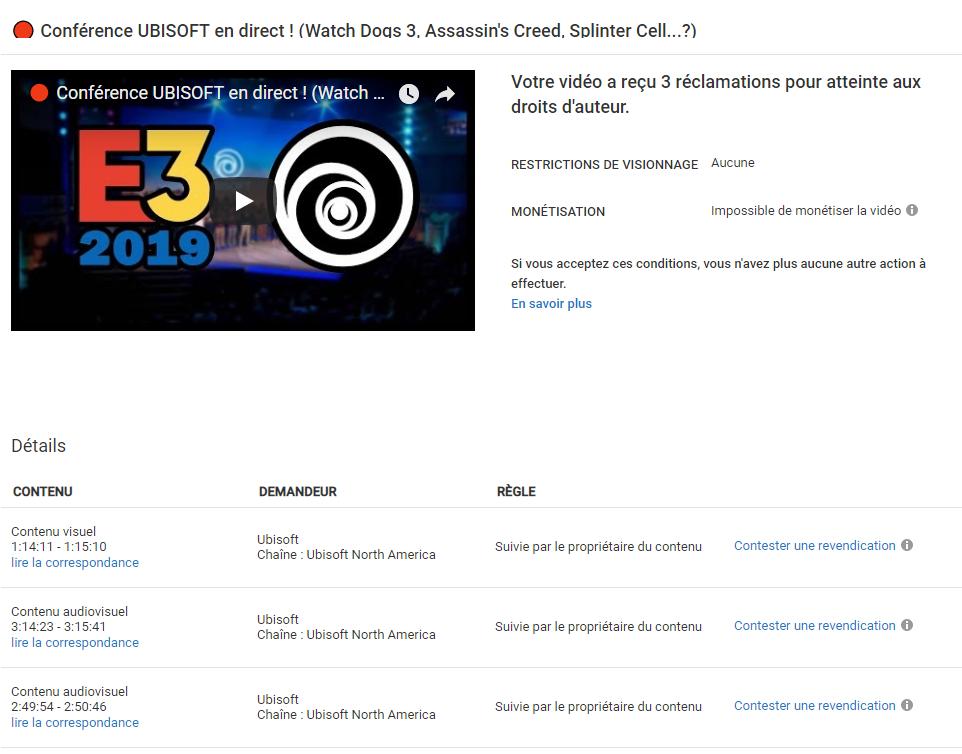Screen dimensions: 962x754
Task: Click the red dot icon in the video player
Action: (39, 93)
